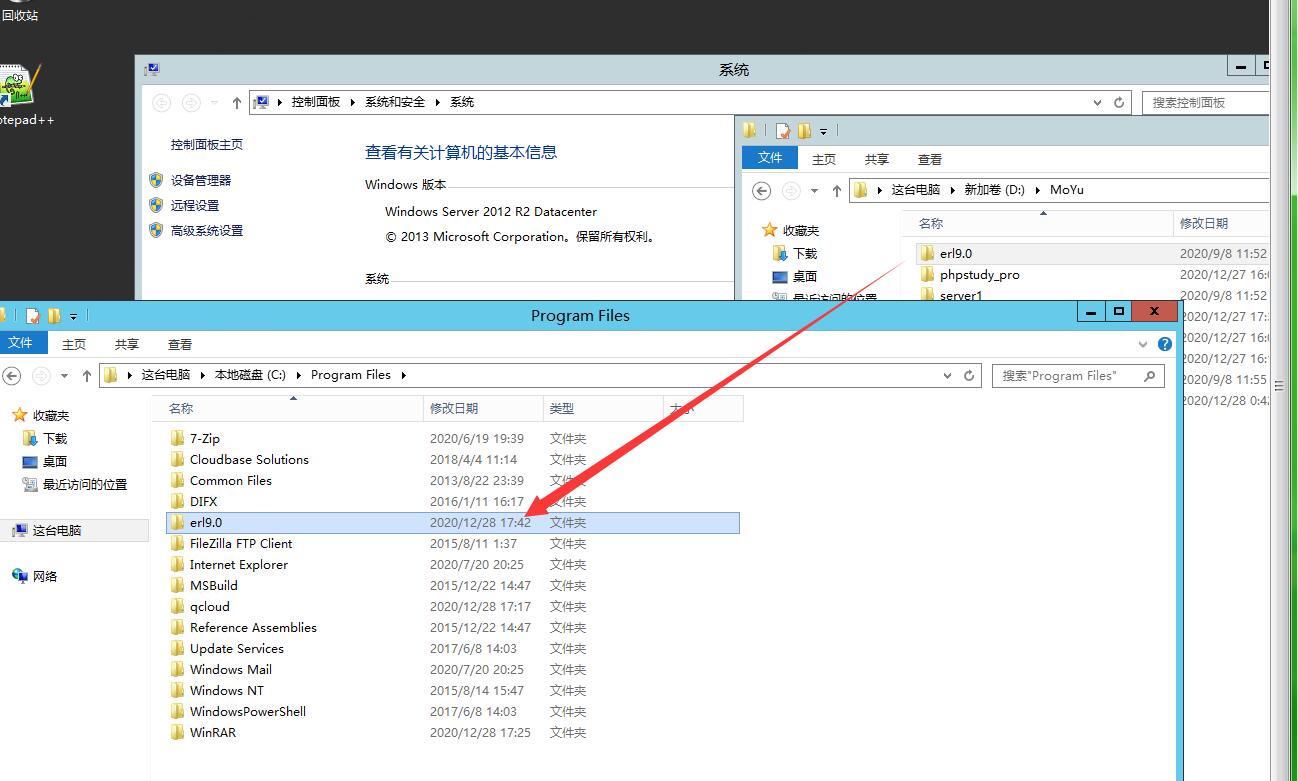
Task: Go up one level in Program Files window
Action: [x=87, y=375]
